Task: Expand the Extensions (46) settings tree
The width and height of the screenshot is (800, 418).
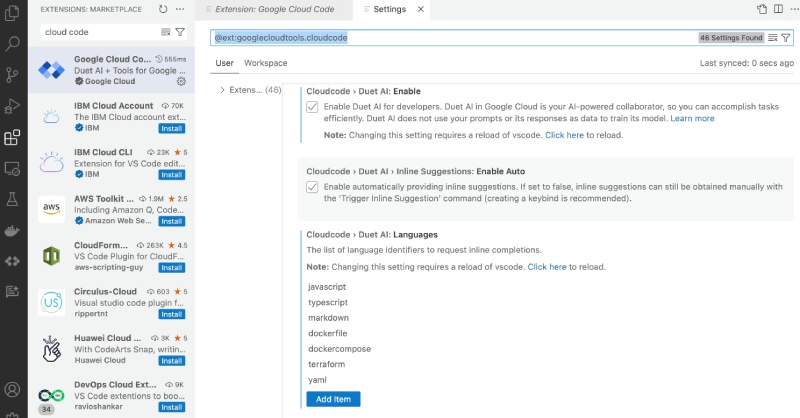Action: click(x=222, y=90)
